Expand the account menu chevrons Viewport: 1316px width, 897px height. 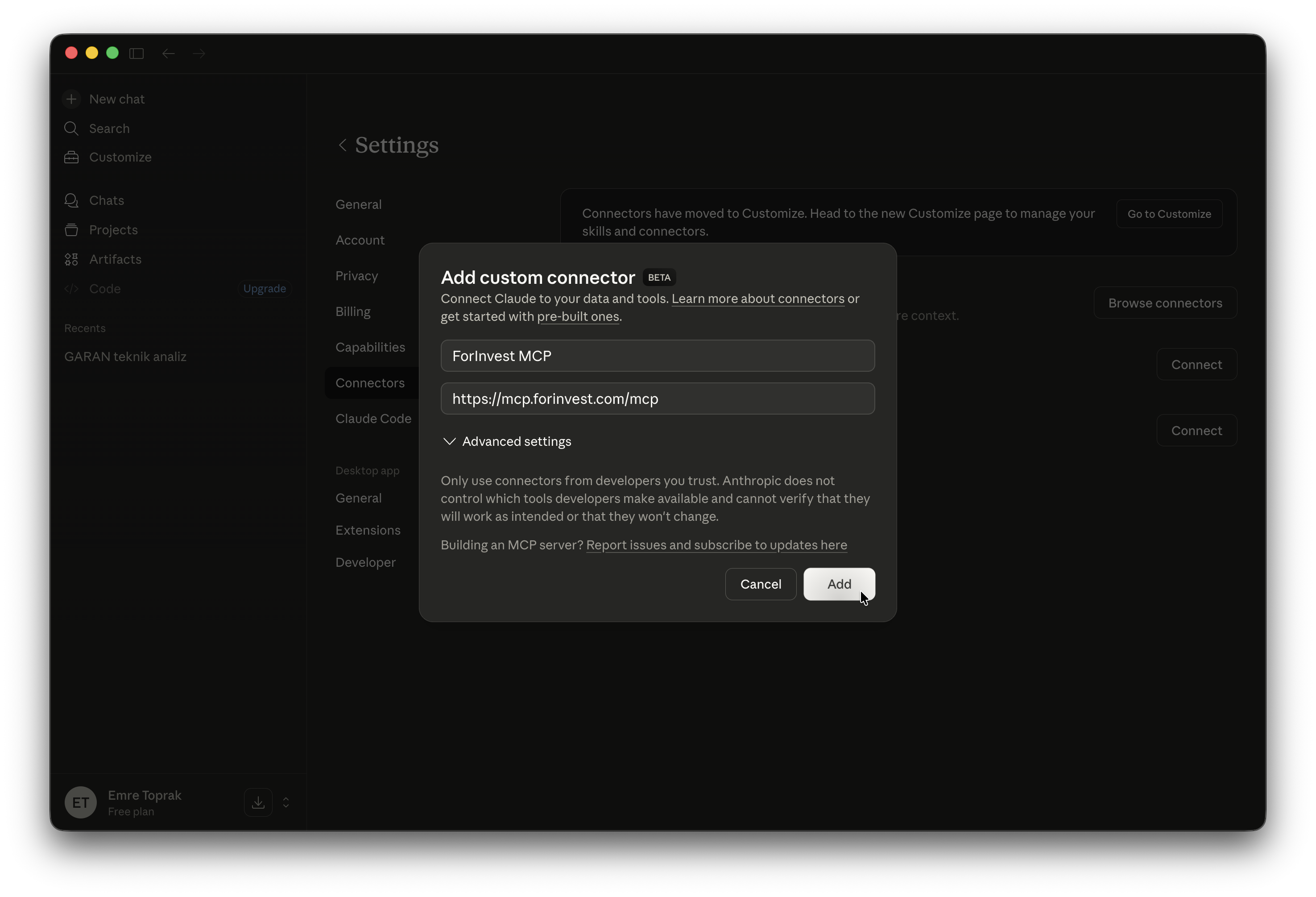pos(286,802)
